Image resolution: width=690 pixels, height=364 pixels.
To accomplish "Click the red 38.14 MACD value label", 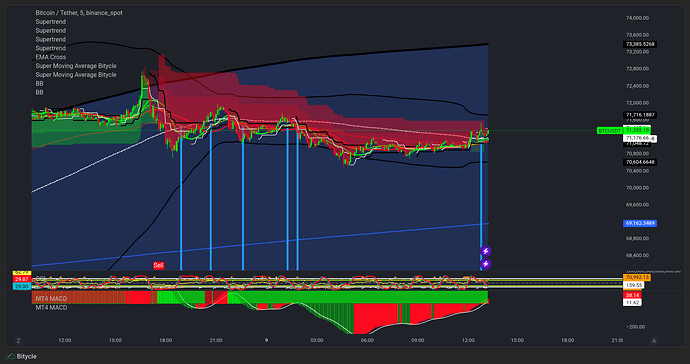I will coord(632,295).
